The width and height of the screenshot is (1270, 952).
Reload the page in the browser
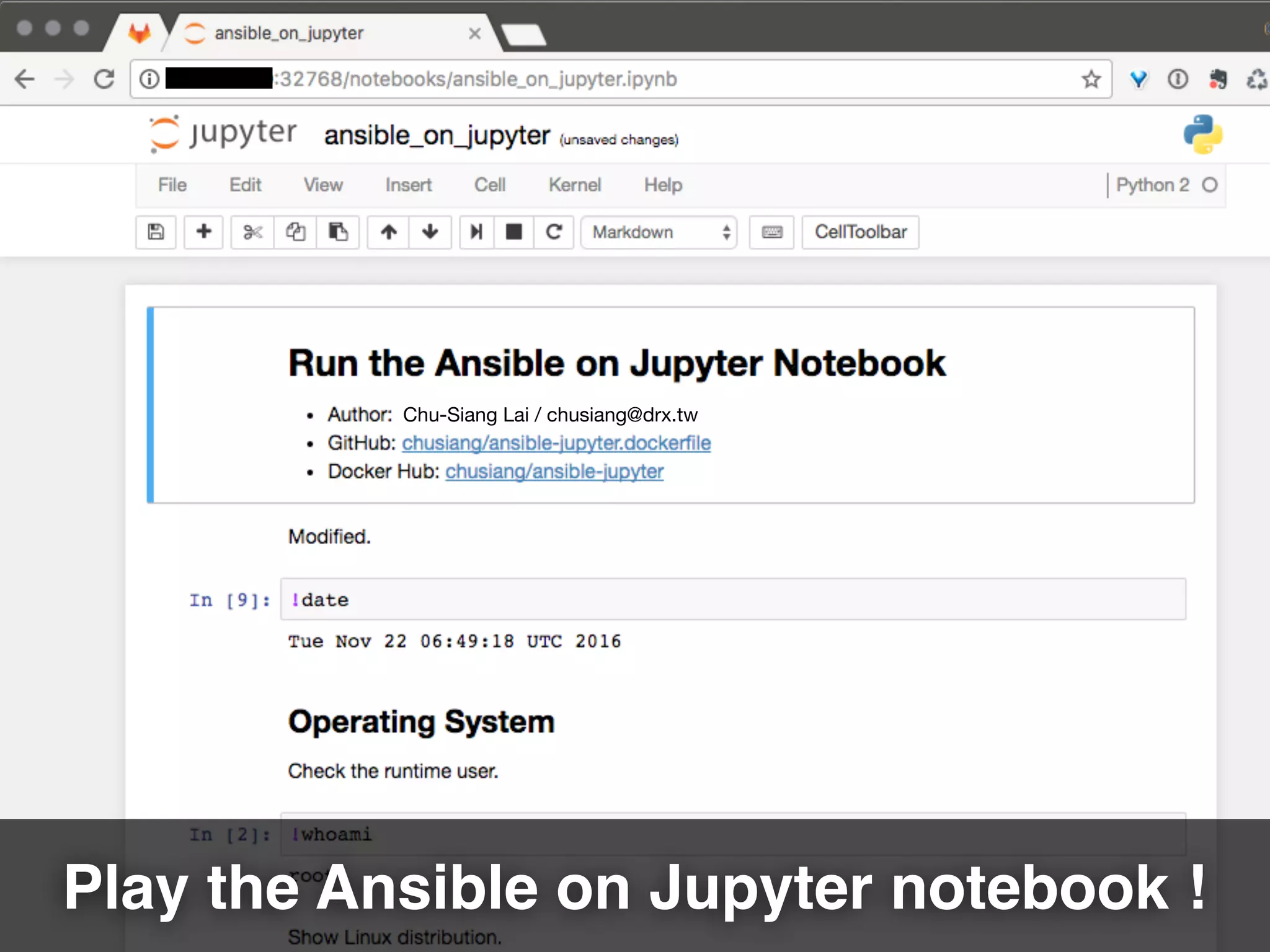104,79
